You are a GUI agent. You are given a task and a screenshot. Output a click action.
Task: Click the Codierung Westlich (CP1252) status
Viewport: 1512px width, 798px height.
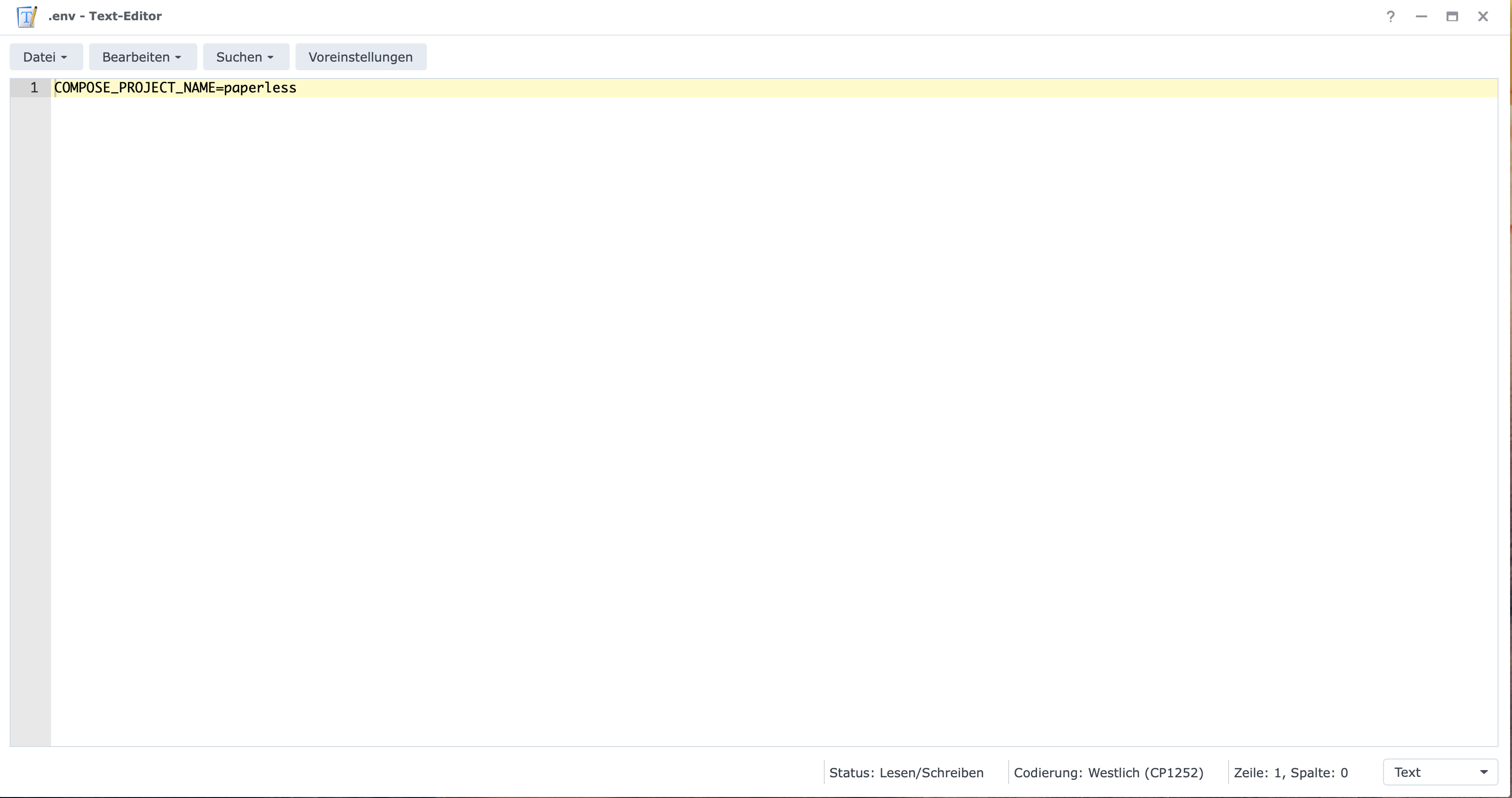click(x=1108, y=773)
